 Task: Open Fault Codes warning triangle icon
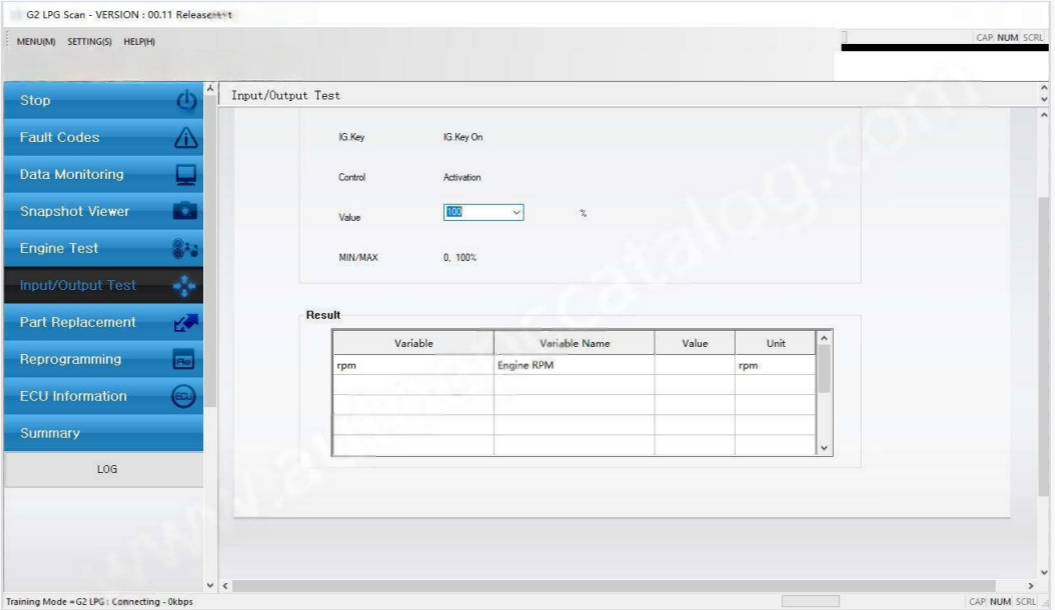tap(186, 138)
